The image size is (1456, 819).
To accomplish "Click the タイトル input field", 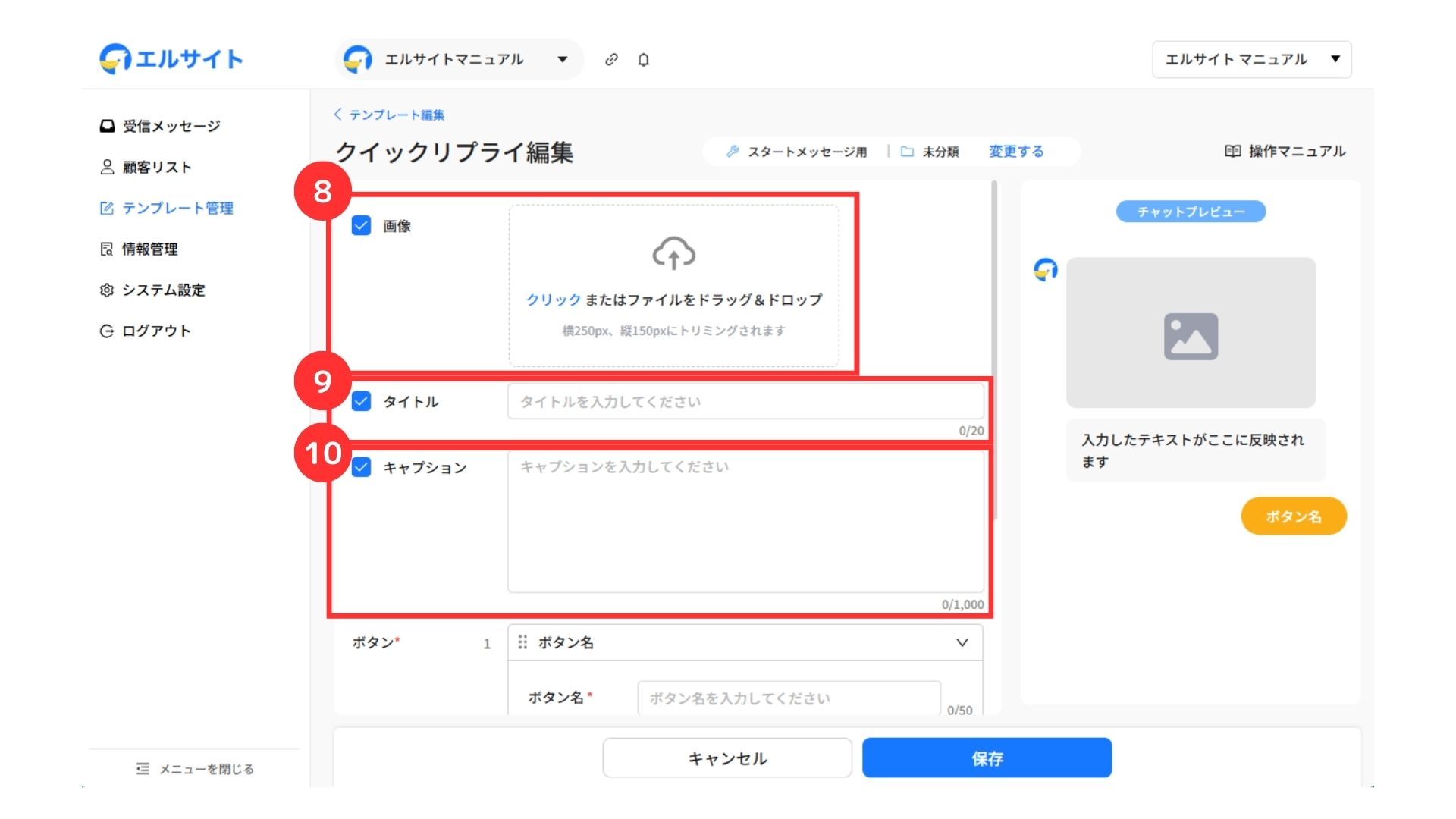I will (x=745, y=401).
